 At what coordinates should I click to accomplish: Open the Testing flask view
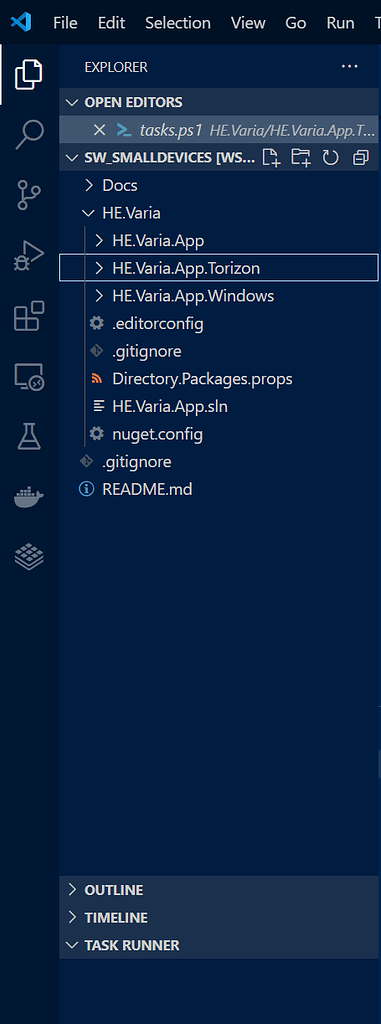[29, 436]
